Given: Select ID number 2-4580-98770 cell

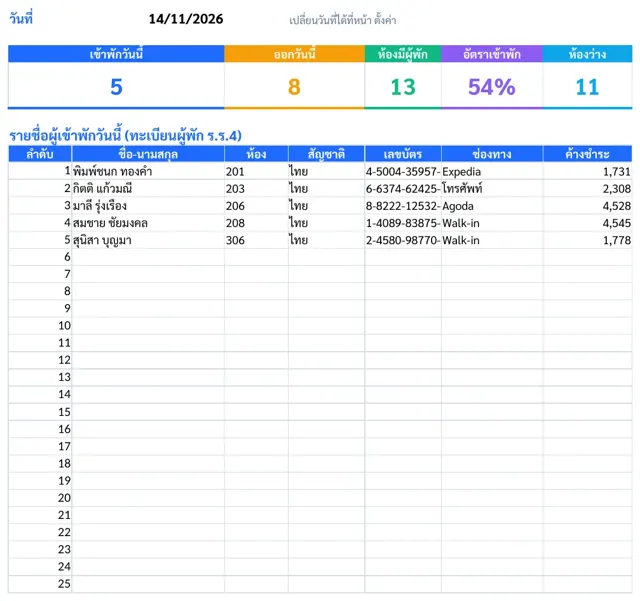Looking at the screenshot, I should (403, 240).
